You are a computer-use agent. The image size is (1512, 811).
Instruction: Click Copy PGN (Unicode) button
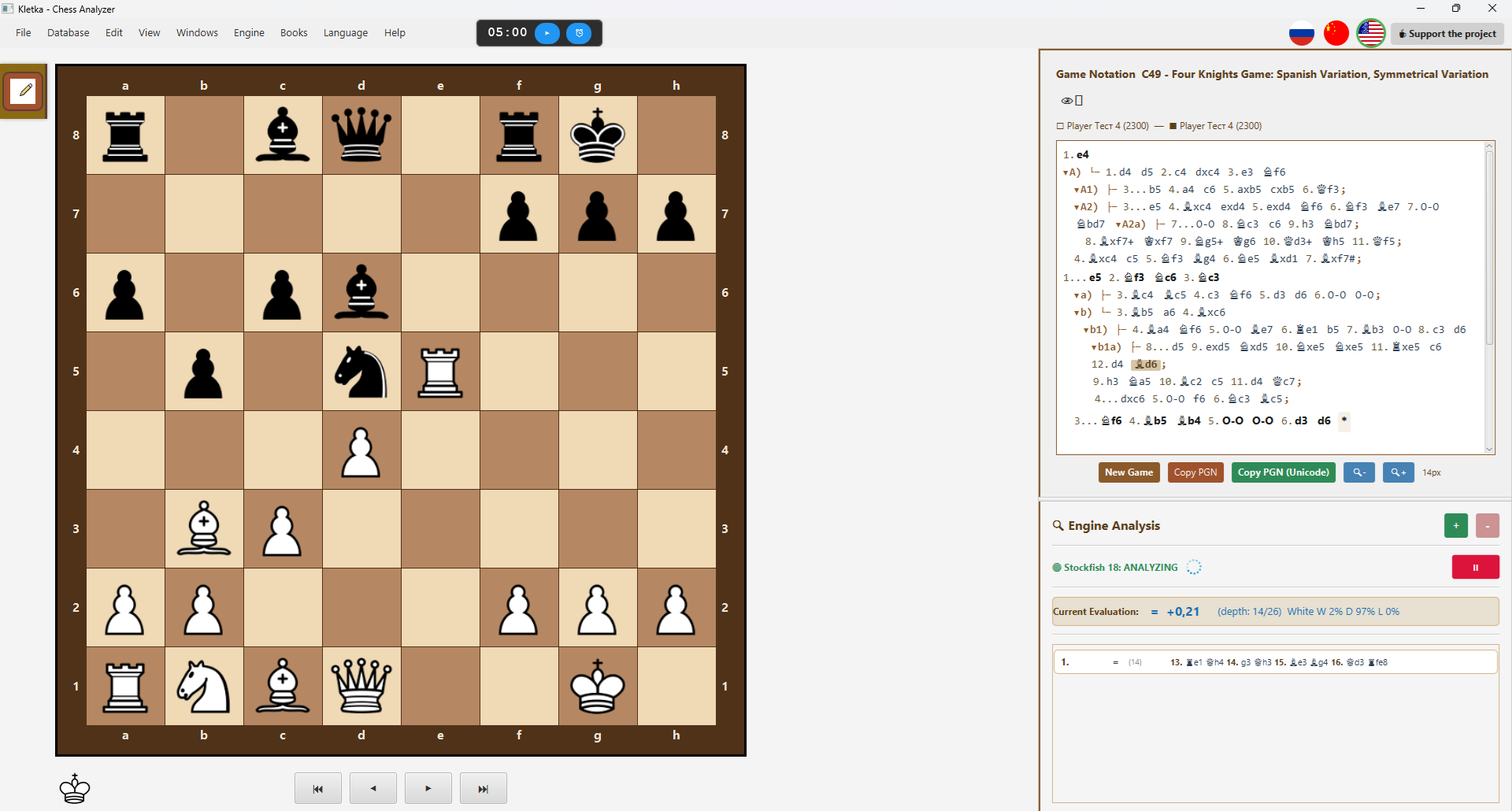tap(1283, 472)
